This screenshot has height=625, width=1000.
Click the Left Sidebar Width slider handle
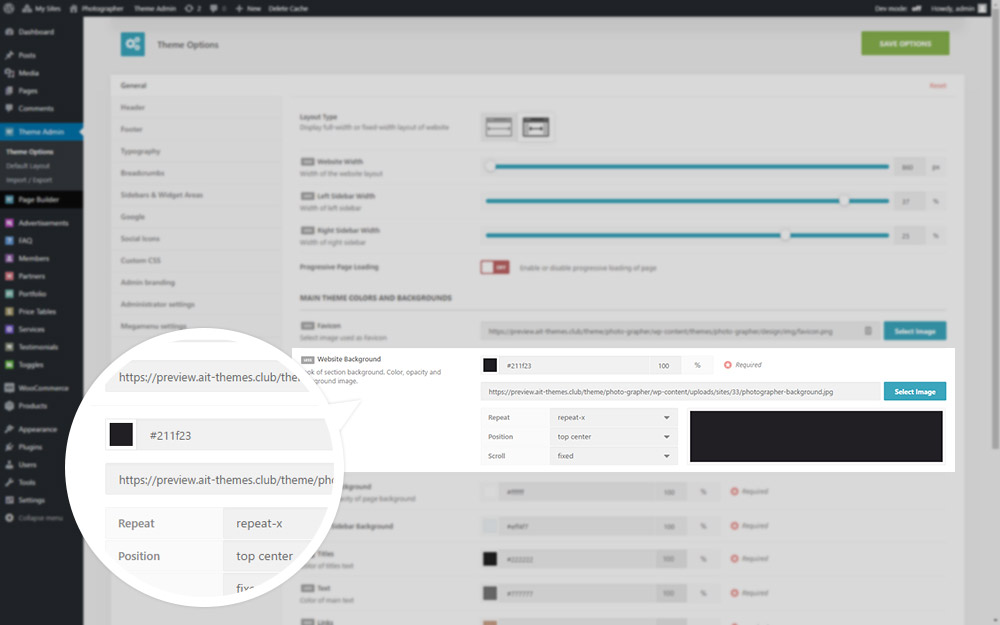tap(844, 201)
